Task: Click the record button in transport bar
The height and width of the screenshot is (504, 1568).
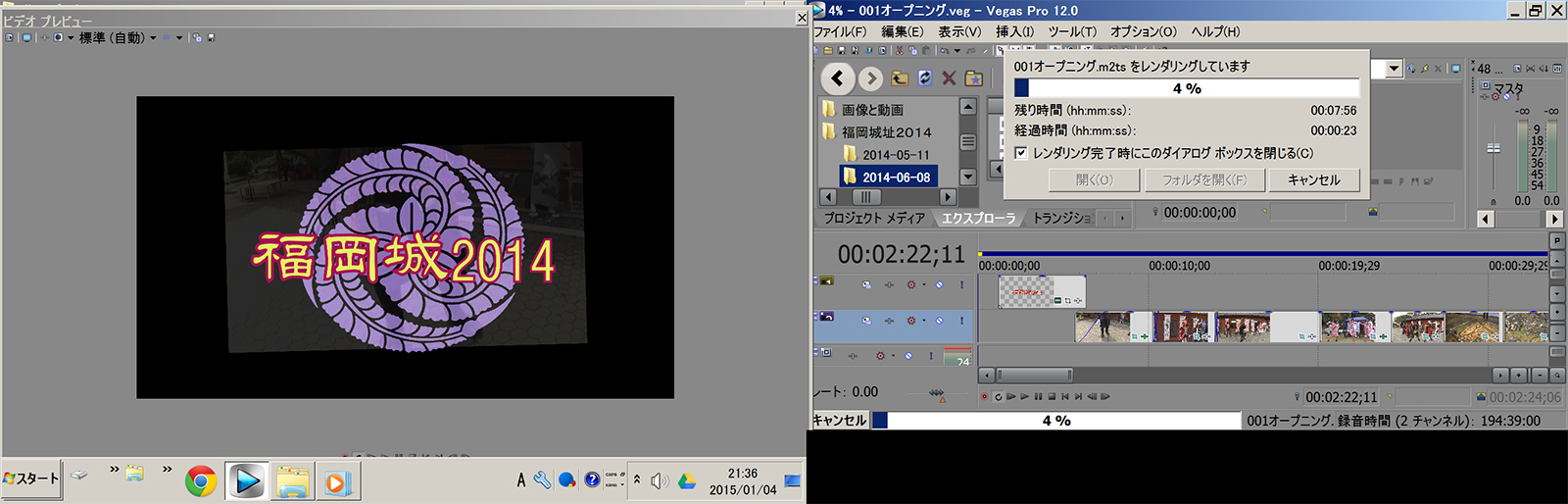Action: pos(984,397)
